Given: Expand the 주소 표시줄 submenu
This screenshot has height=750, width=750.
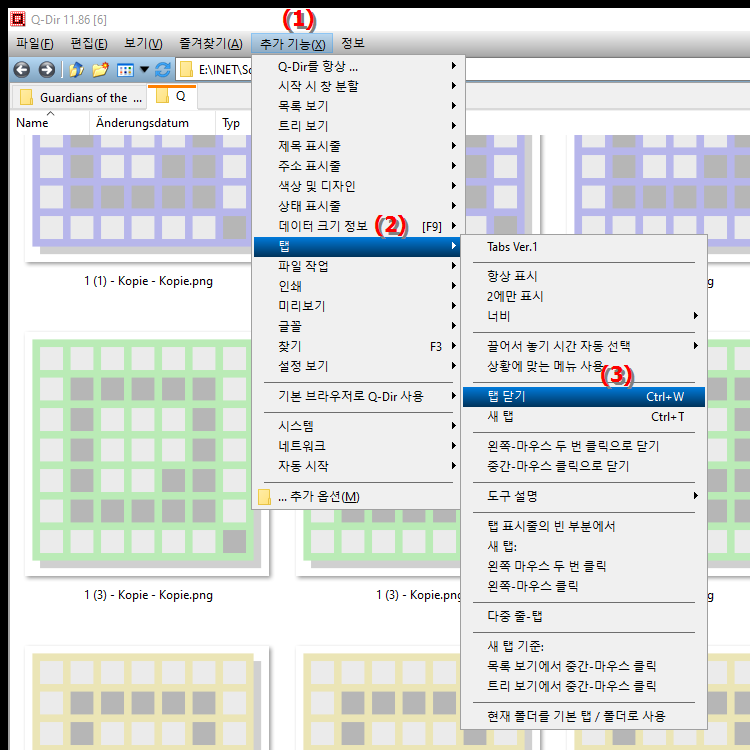Looking at the screenshot, I should (356, 166).
